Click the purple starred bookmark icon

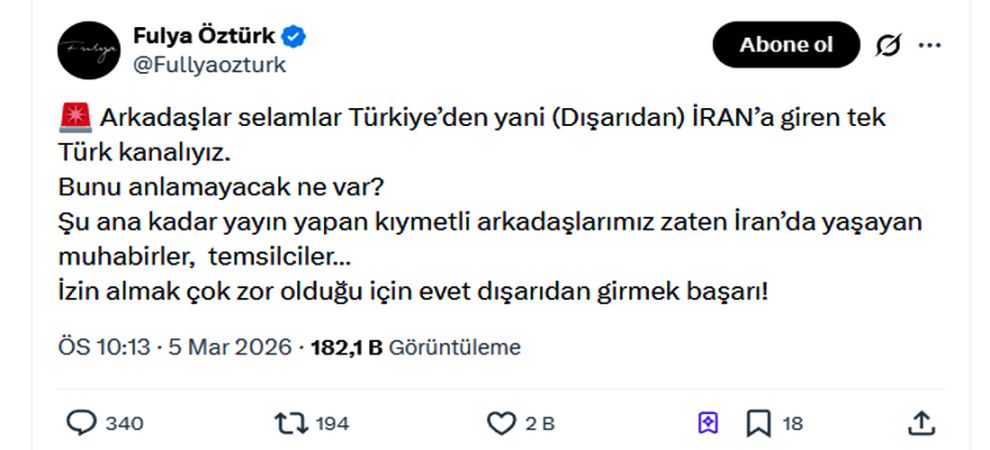pos(708,423)
